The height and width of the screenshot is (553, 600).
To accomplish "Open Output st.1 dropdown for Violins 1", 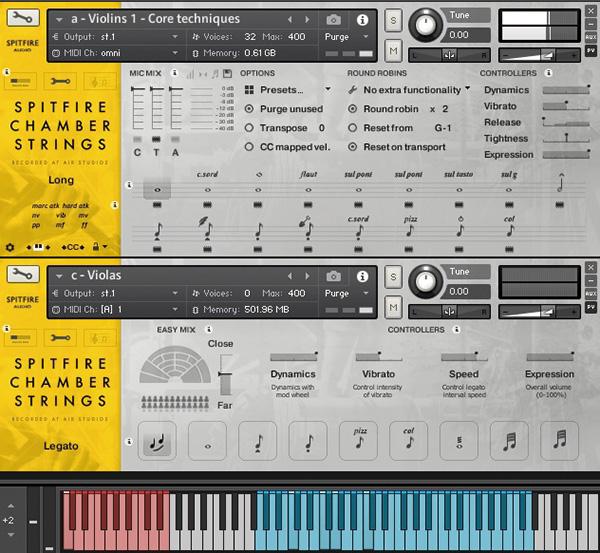I will pyautogui.click(x=115, y=37).
